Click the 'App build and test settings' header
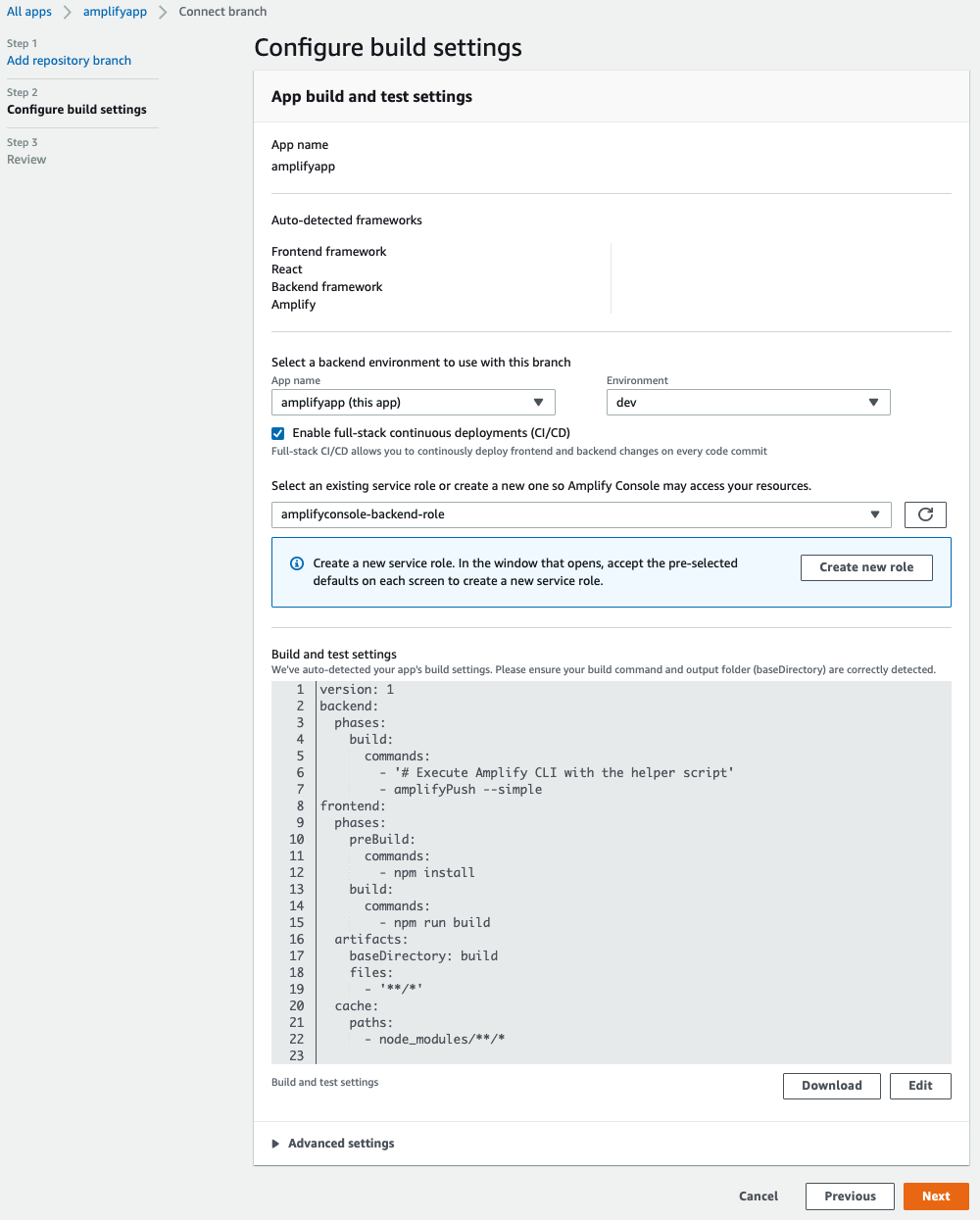The width and height of the screenshot is (980, 1220). point(371,97)
